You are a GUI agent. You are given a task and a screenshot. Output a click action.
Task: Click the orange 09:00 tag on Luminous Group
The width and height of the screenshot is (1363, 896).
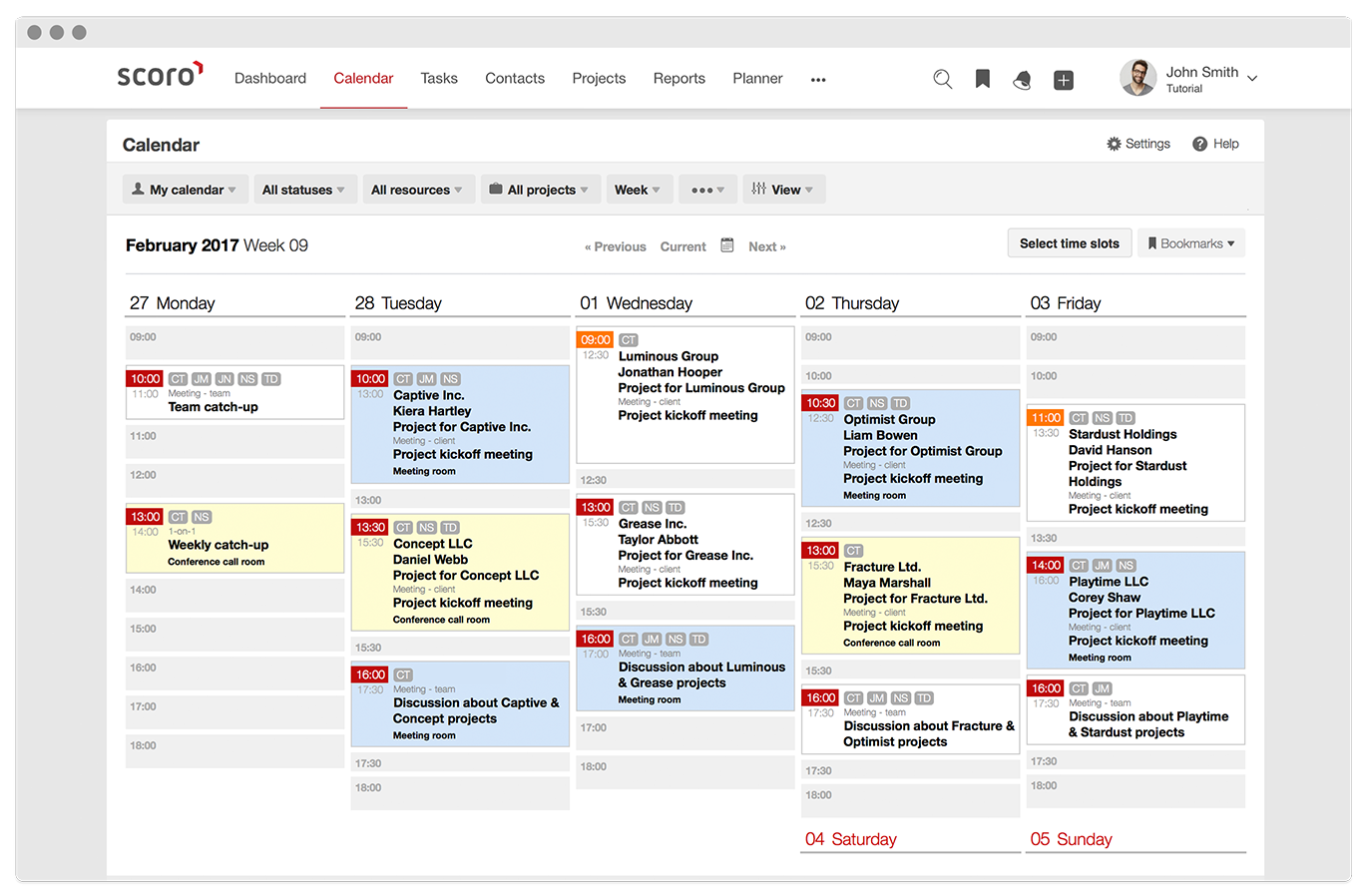(596, 340)
